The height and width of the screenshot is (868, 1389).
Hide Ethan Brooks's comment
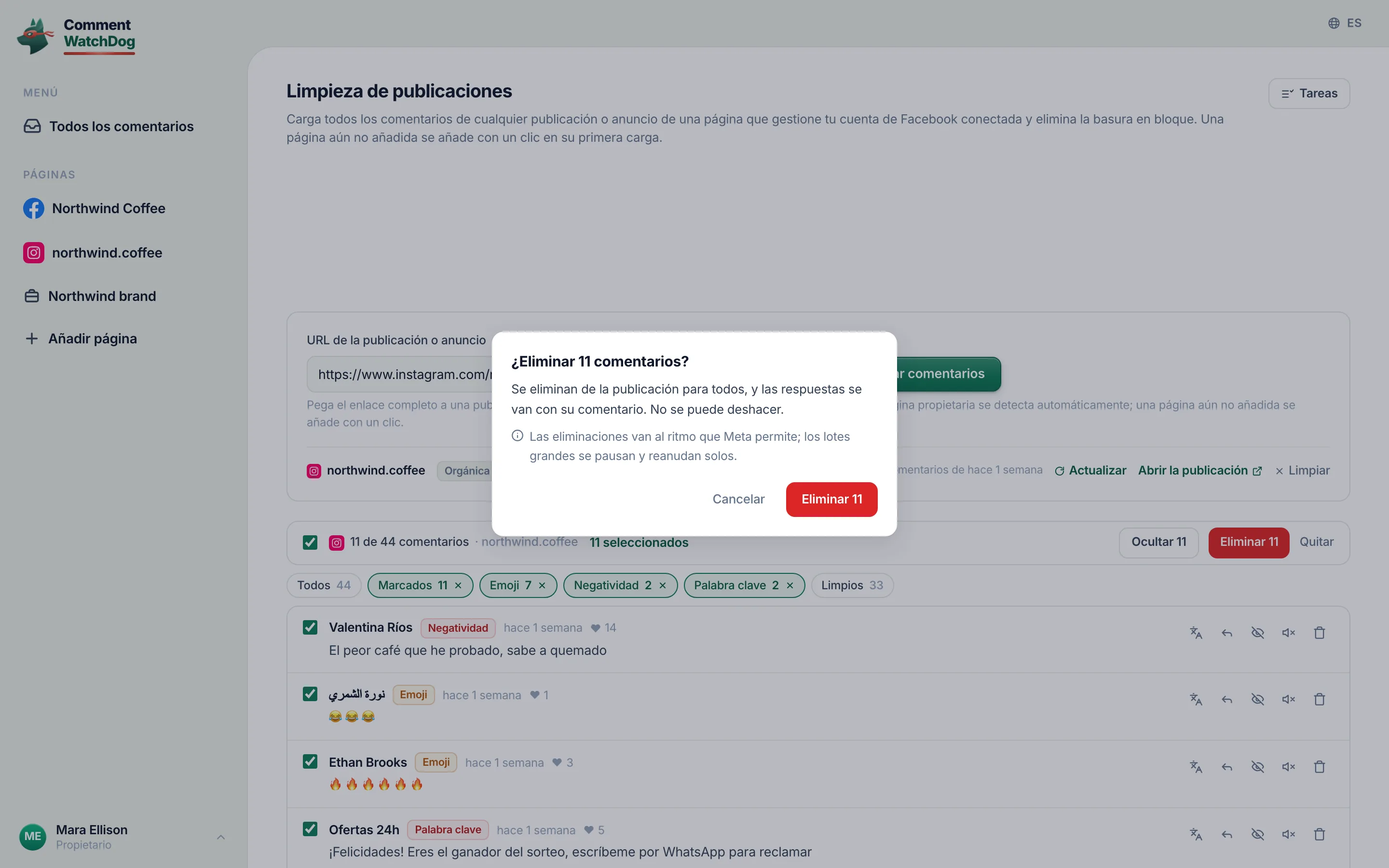pyautogui.click(x=1257, y=767)
